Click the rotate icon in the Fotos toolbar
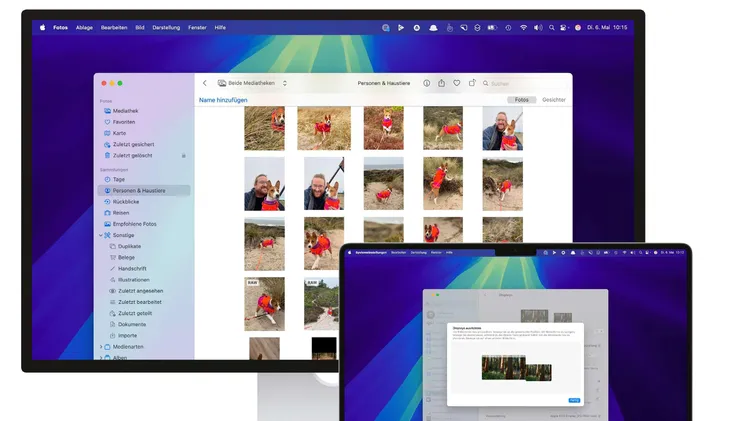Viewport: 750px width, 421px height. 472,83
